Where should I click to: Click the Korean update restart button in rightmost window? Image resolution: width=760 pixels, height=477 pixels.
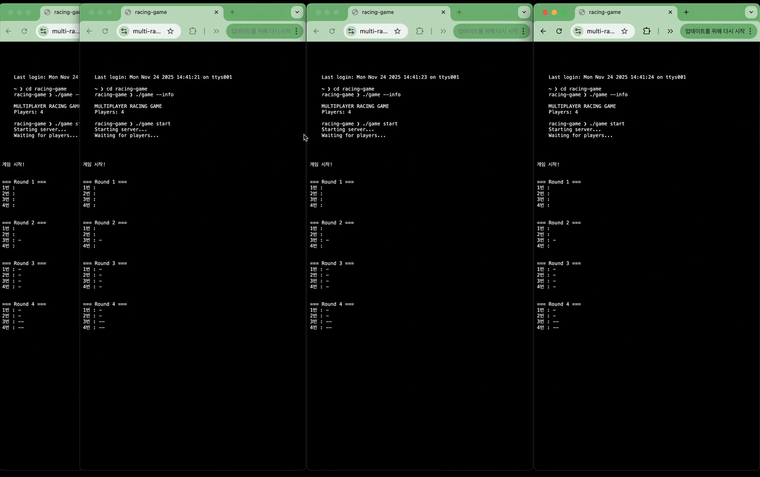(714, 31)
